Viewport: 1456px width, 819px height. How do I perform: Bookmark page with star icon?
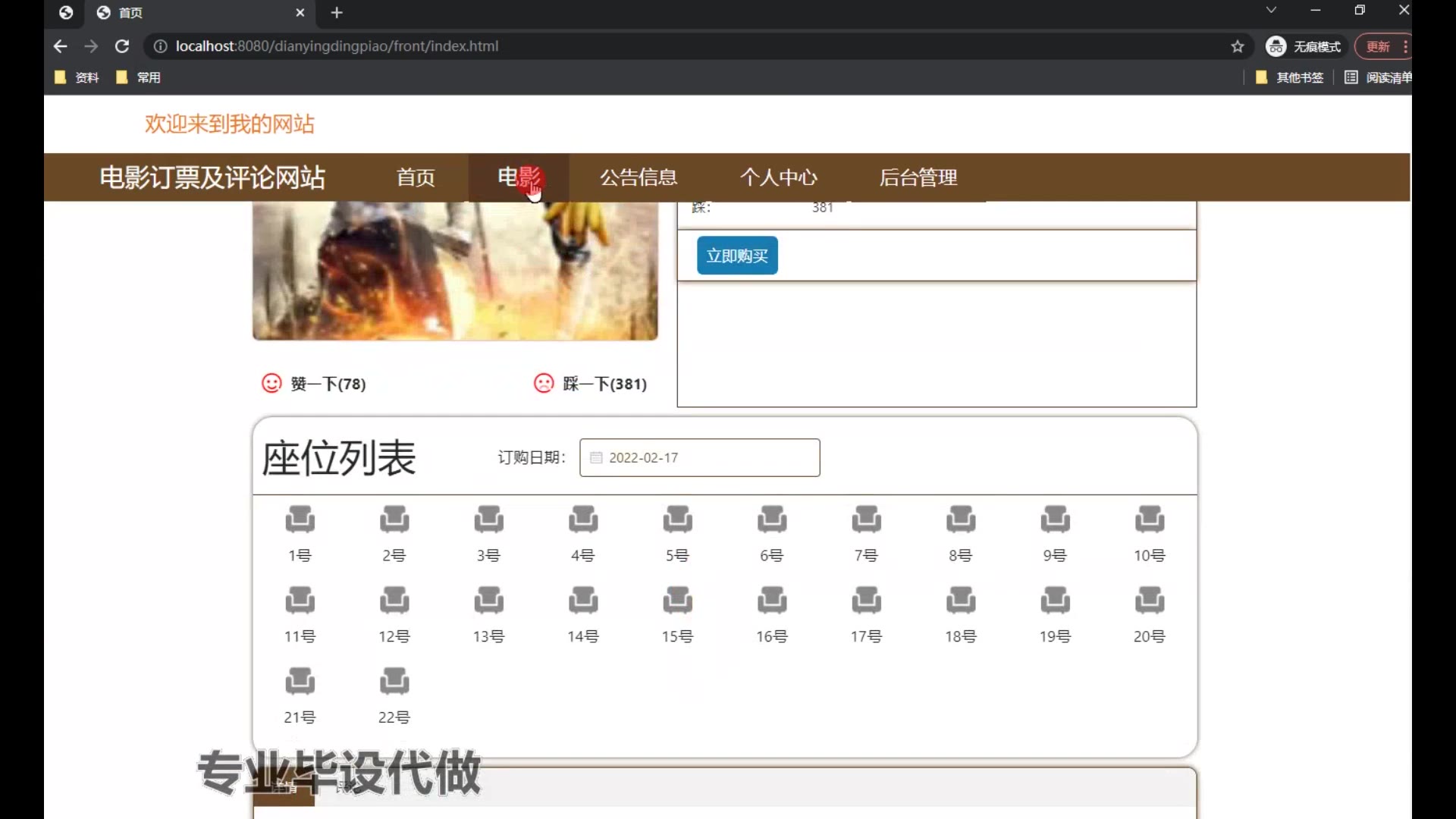[x=1238, y=46]
